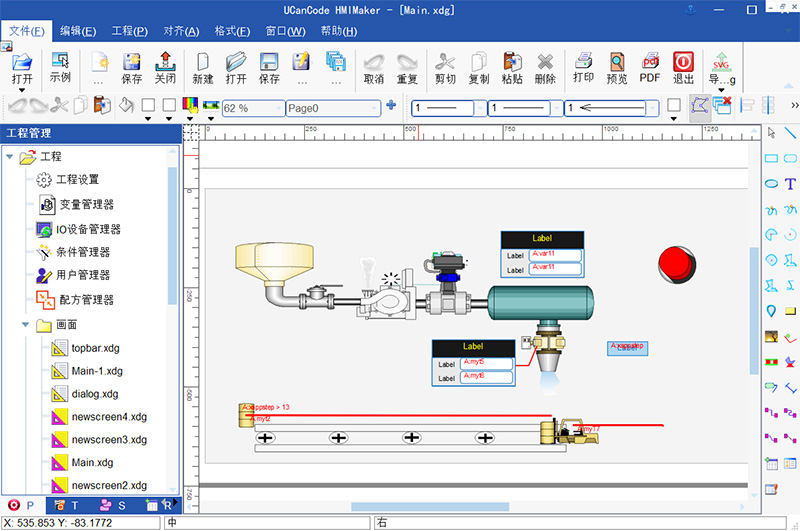
Task: Select the diagonal line drawing tool
Action: point(790,132)
